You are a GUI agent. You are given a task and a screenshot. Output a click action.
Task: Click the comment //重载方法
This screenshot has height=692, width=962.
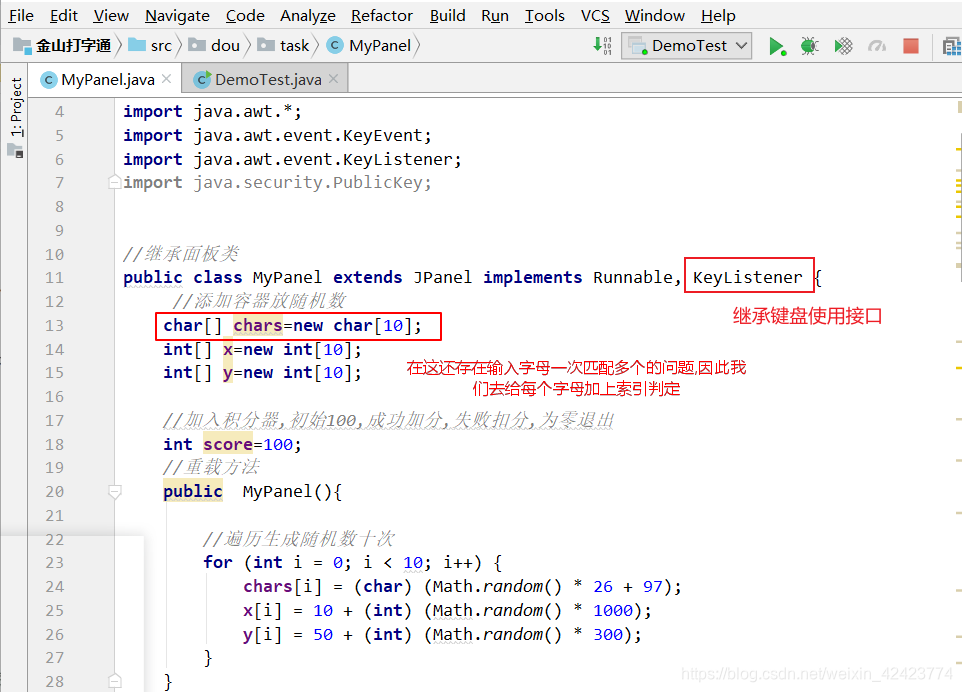point(211,467)
